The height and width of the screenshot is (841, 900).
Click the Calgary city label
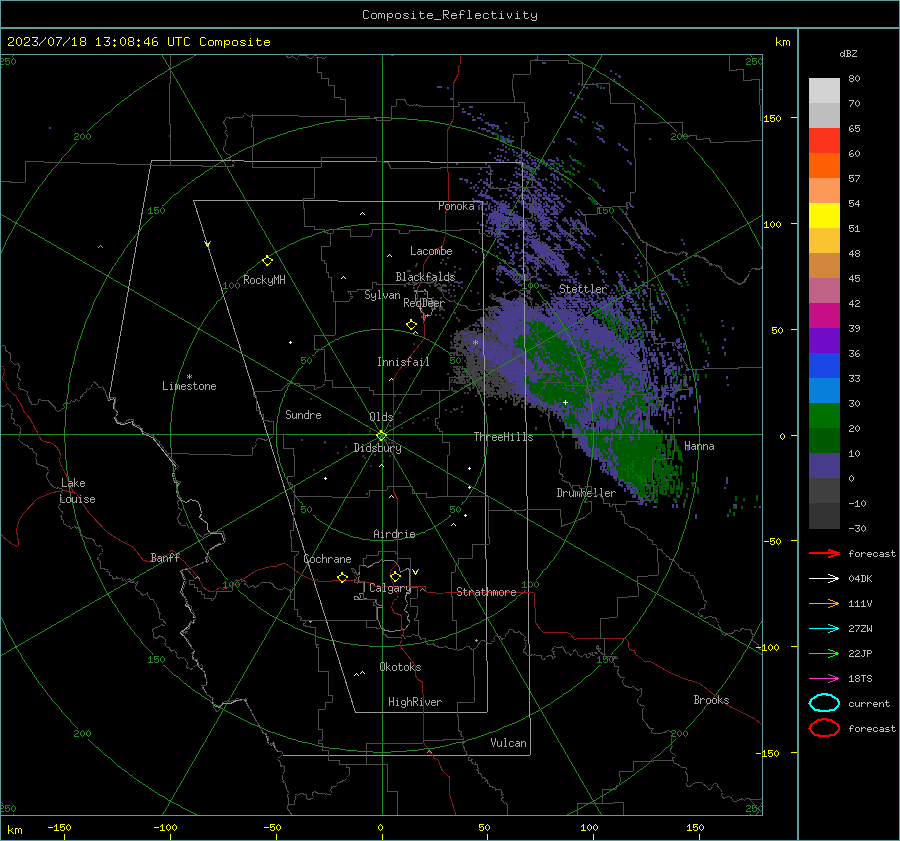click(390, 588)
